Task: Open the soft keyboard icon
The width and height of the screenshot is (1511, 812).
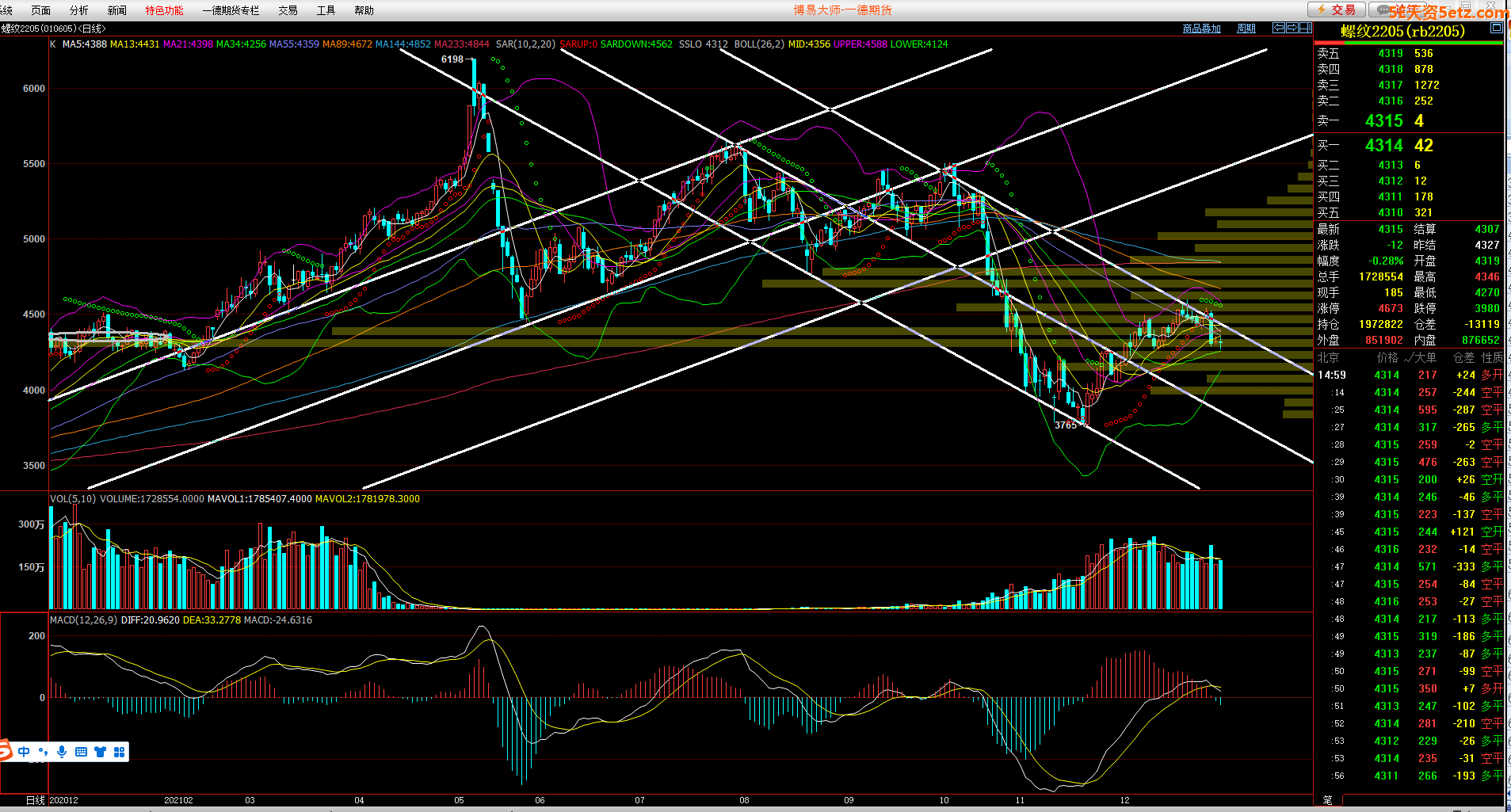Action: (x=81, y=752)
